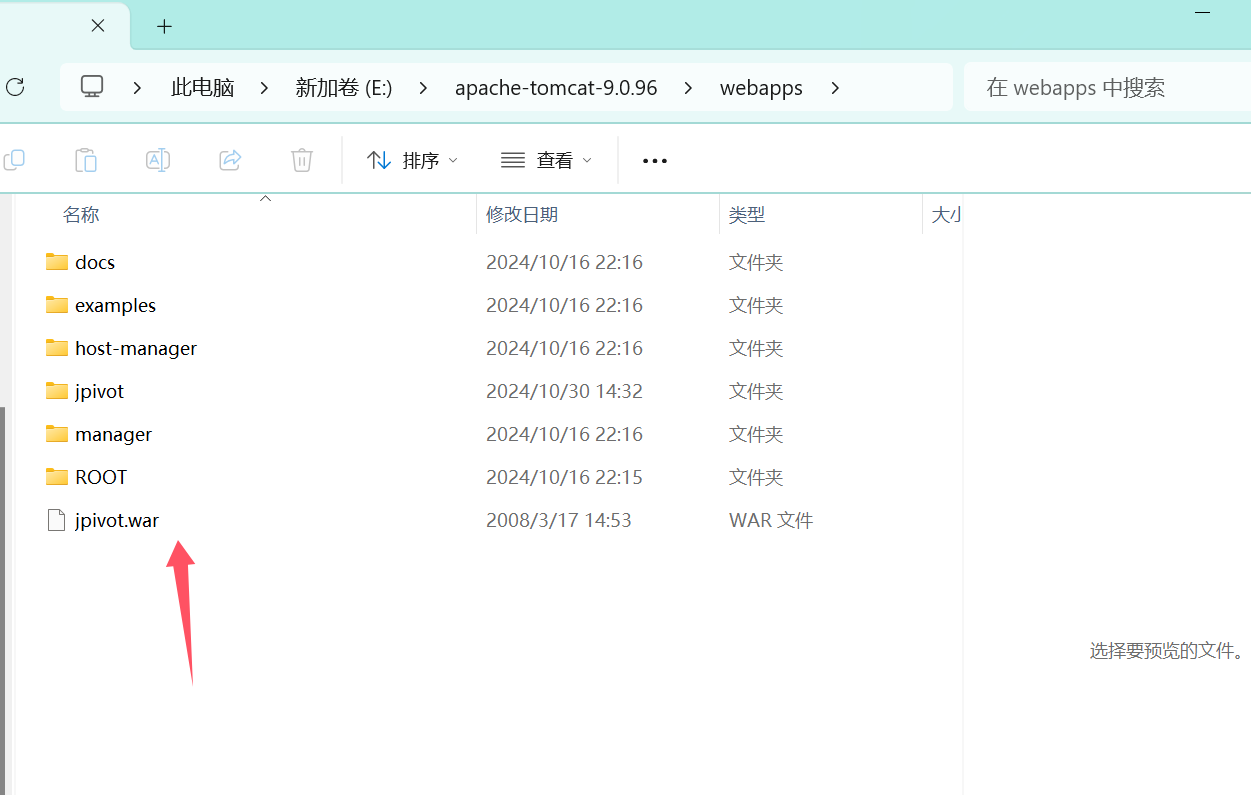Click the monitor icon in address bar
1251x795 pixels.
tap(93, 87)
